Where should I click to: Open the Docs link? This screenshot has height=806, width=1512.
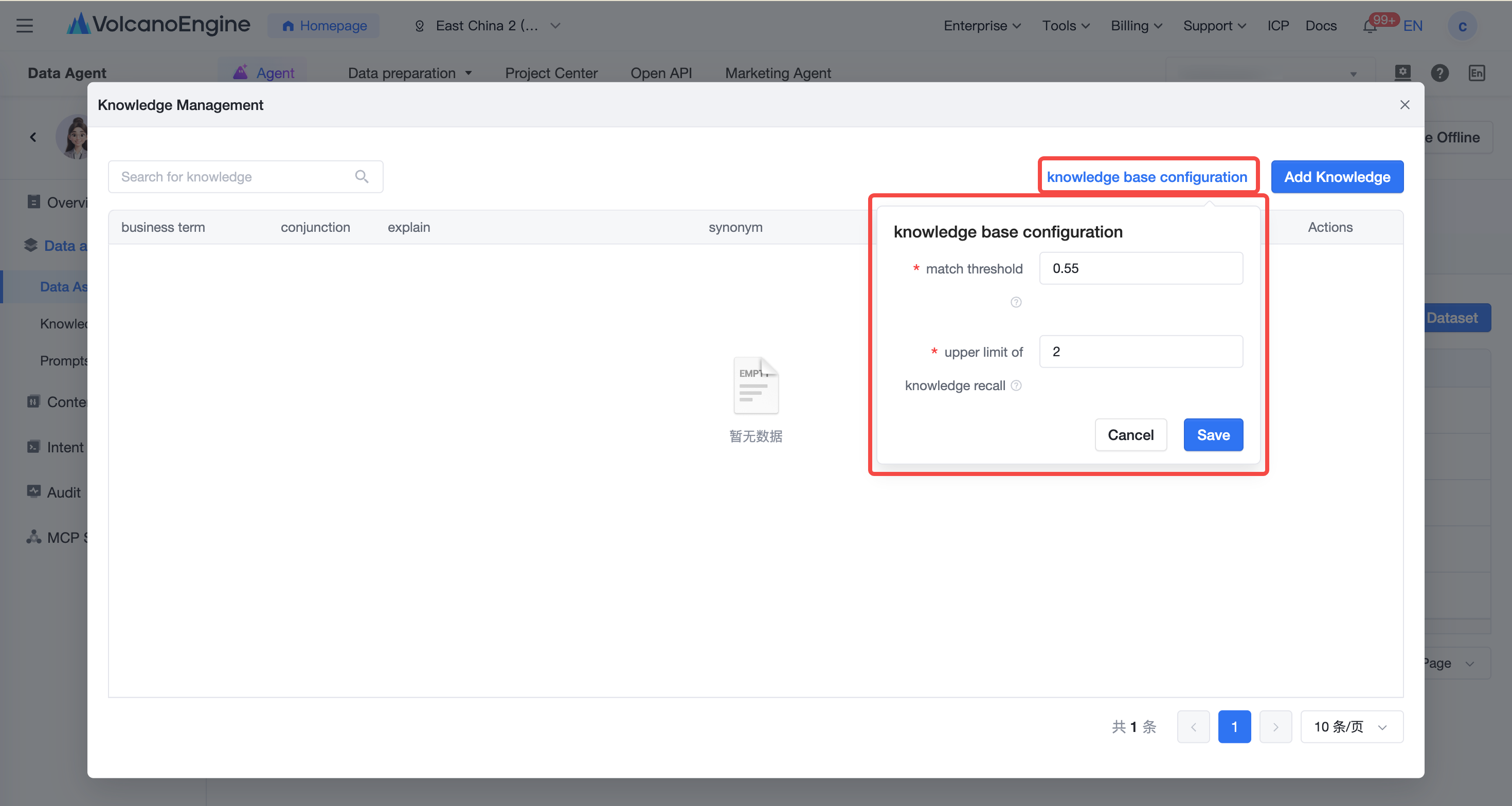coord(1321,26)
